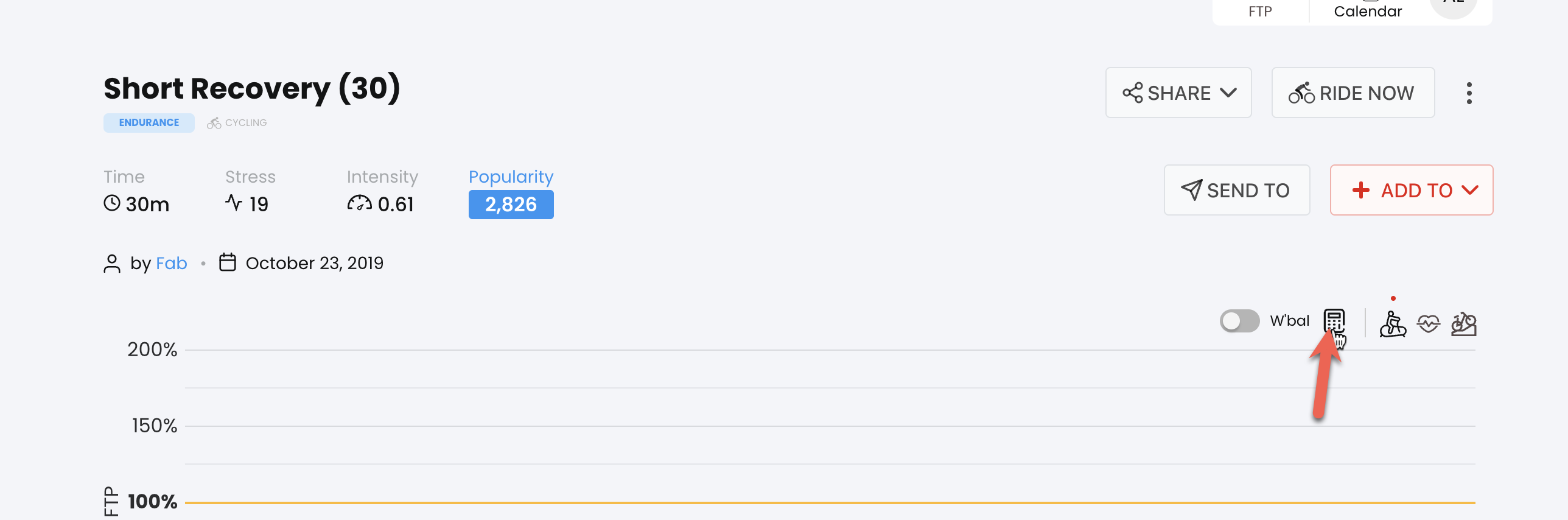Open author Fab's profile link
1568x520 pixels.
pos(171,263)
